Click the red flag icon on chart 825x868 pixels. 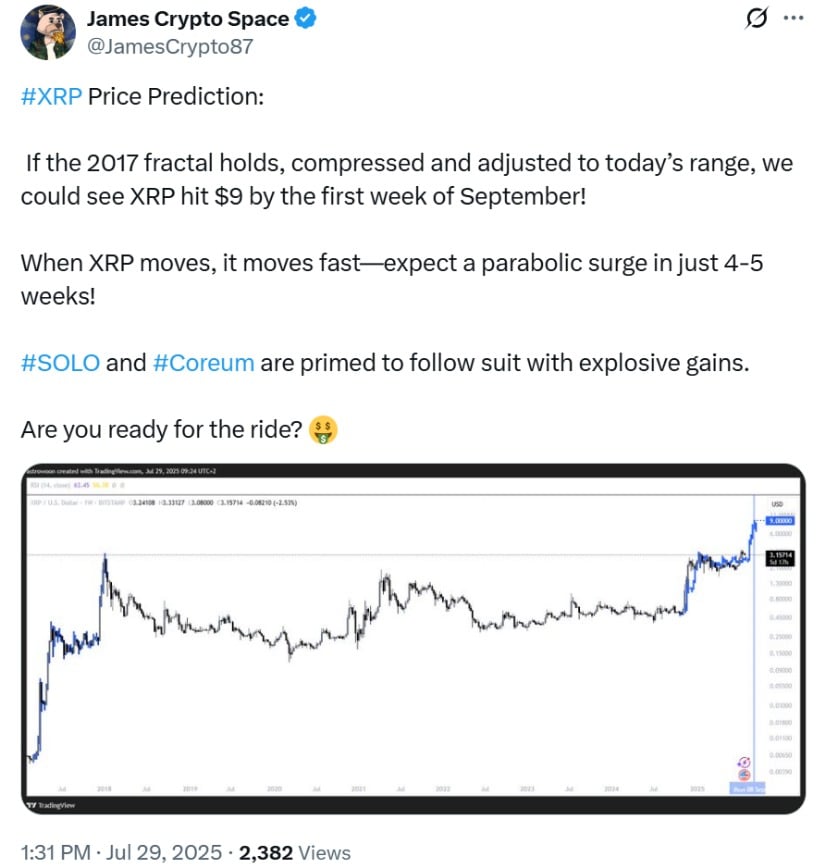click(745, 775)
